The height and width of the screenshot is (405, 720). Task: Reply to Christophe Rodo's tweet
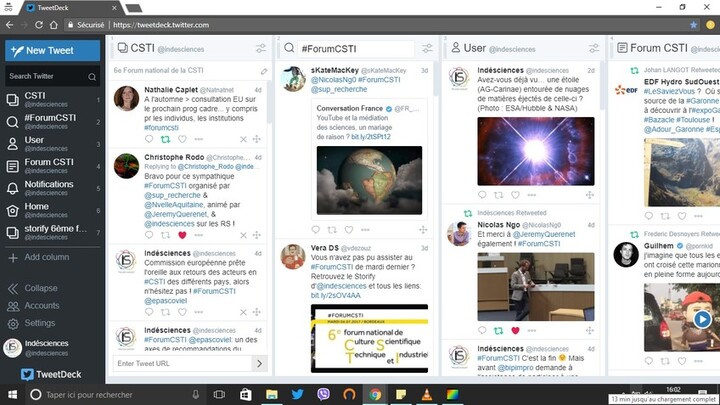[149, 235]
